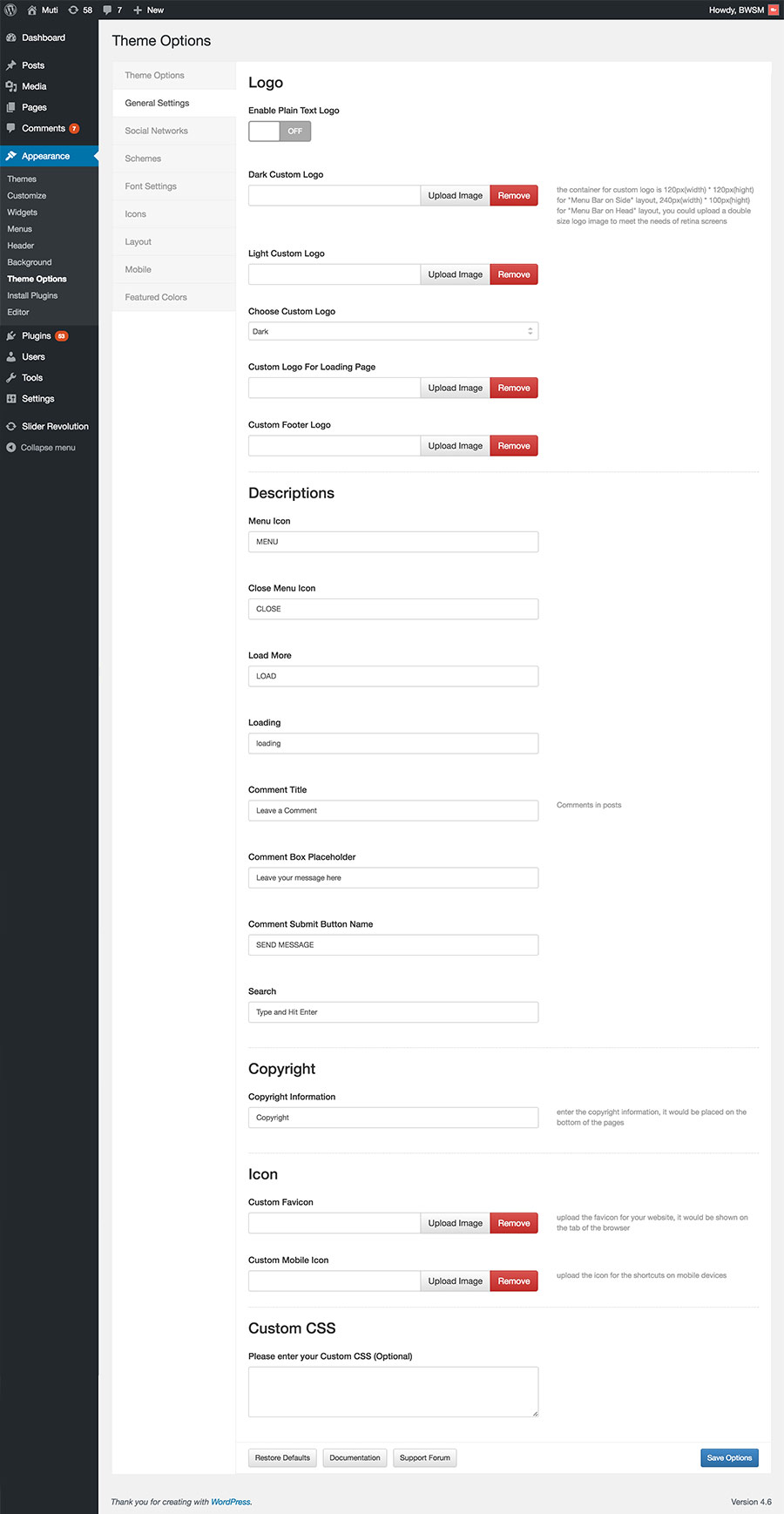Click into the Custom CSS textarea
Screen dimensions: 784x1514
point(393,1392)
